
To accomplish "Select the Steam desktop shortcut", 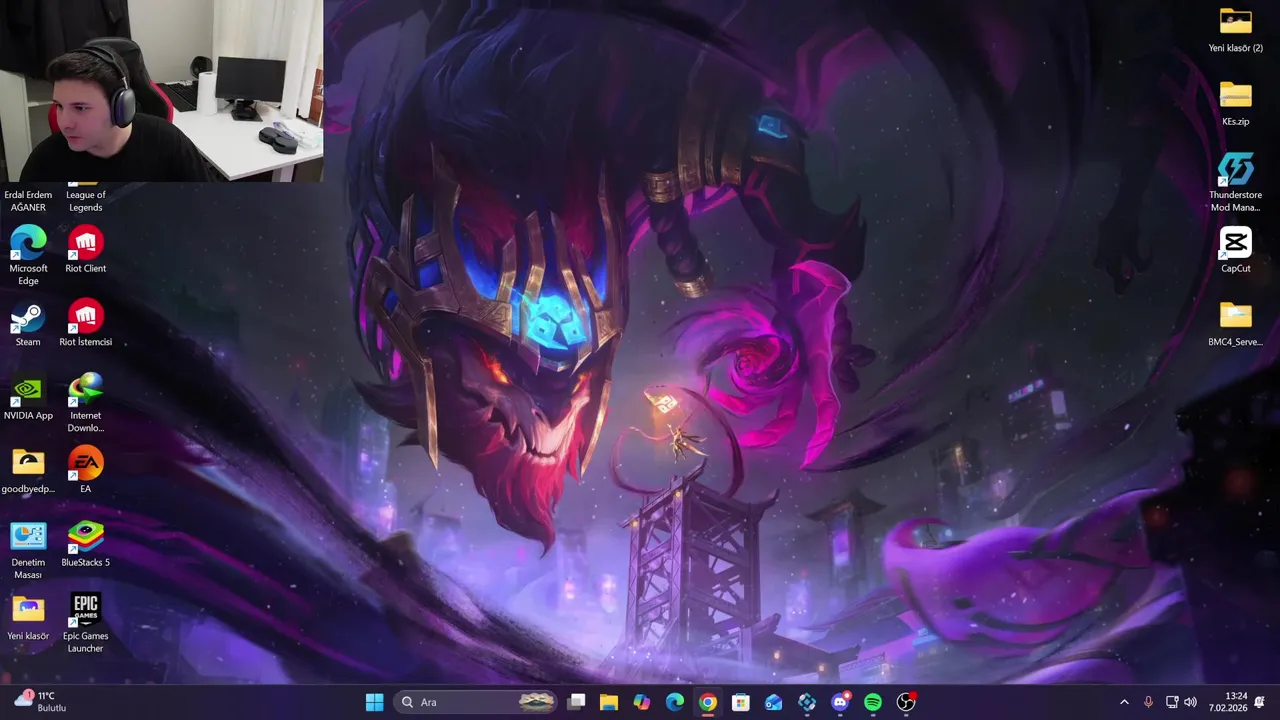I will (x=28, y=317).
